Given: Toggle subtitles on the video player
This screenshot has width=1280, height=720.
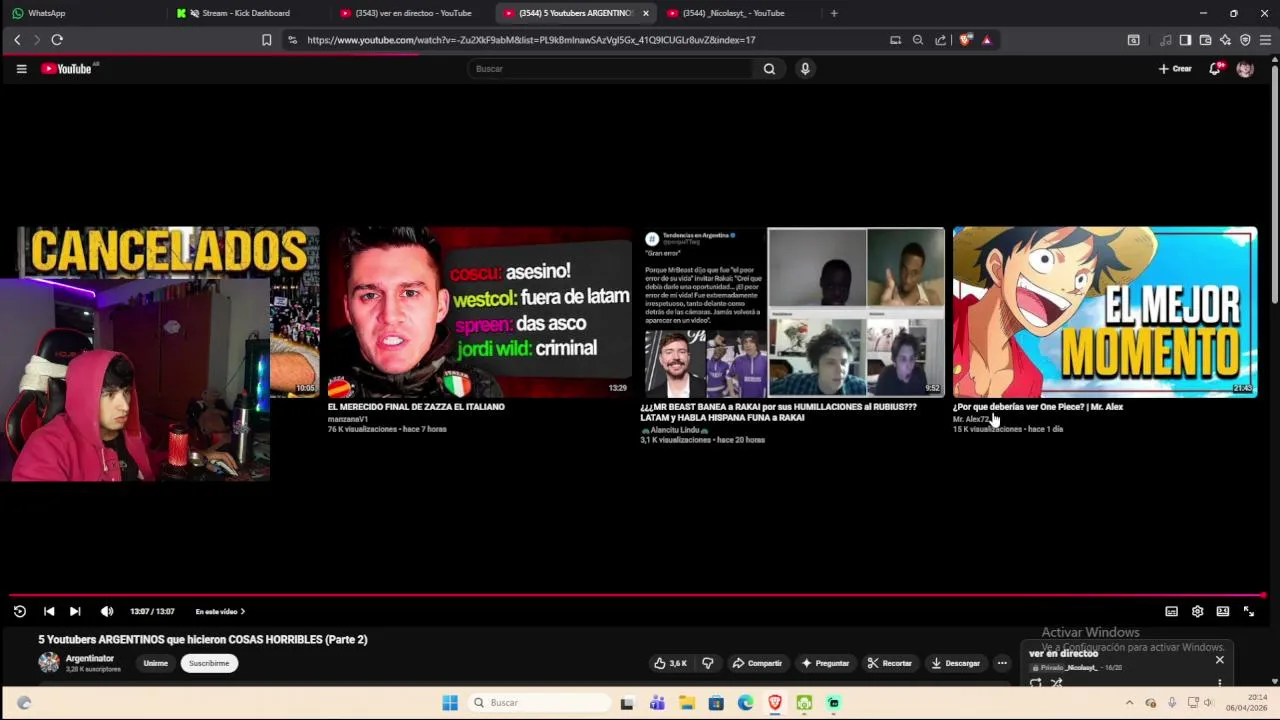Looking at the screenshot, I should (1171, 611).
